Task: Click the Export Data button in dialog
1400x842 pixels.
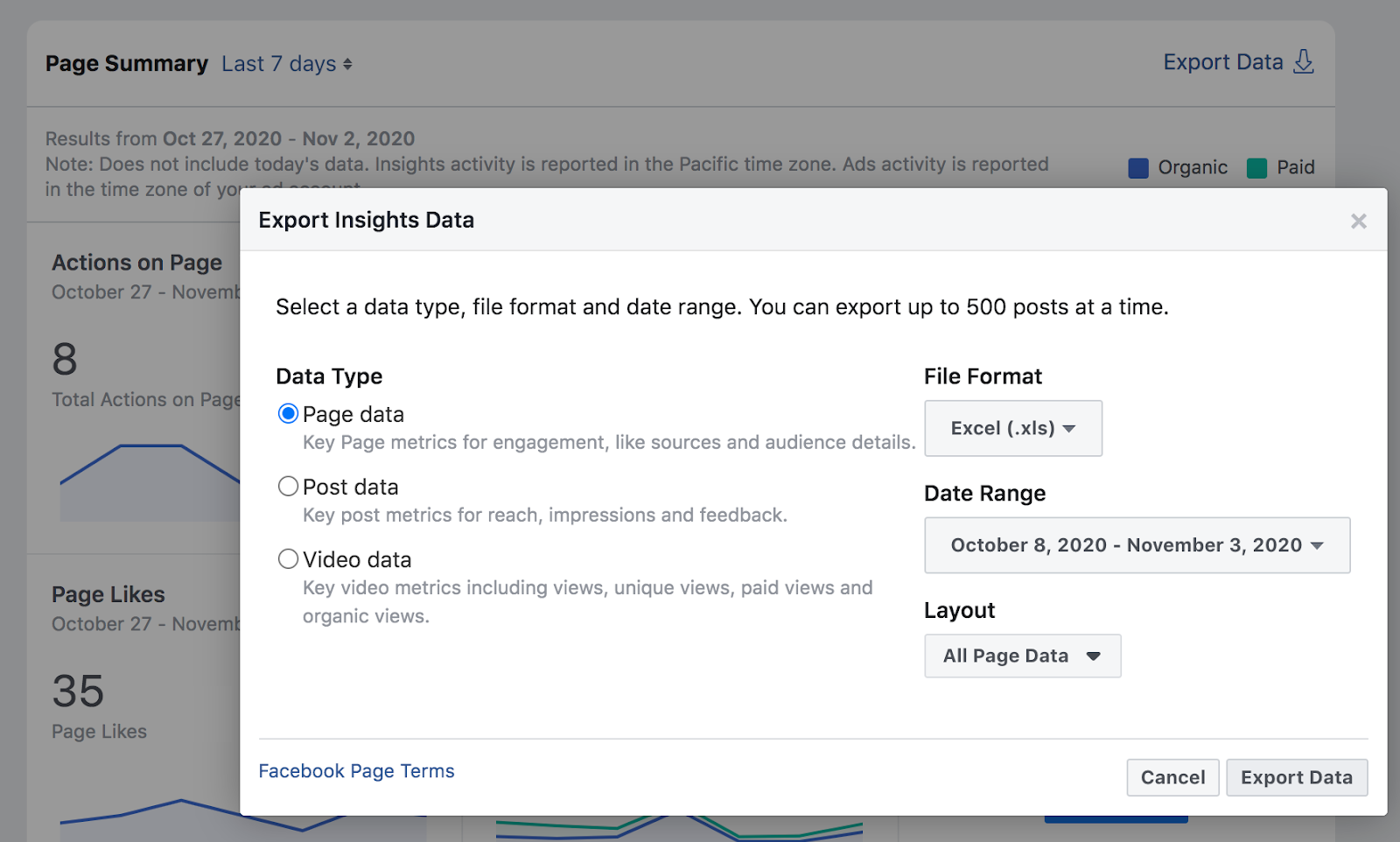Action: [x=1296, y=777]
